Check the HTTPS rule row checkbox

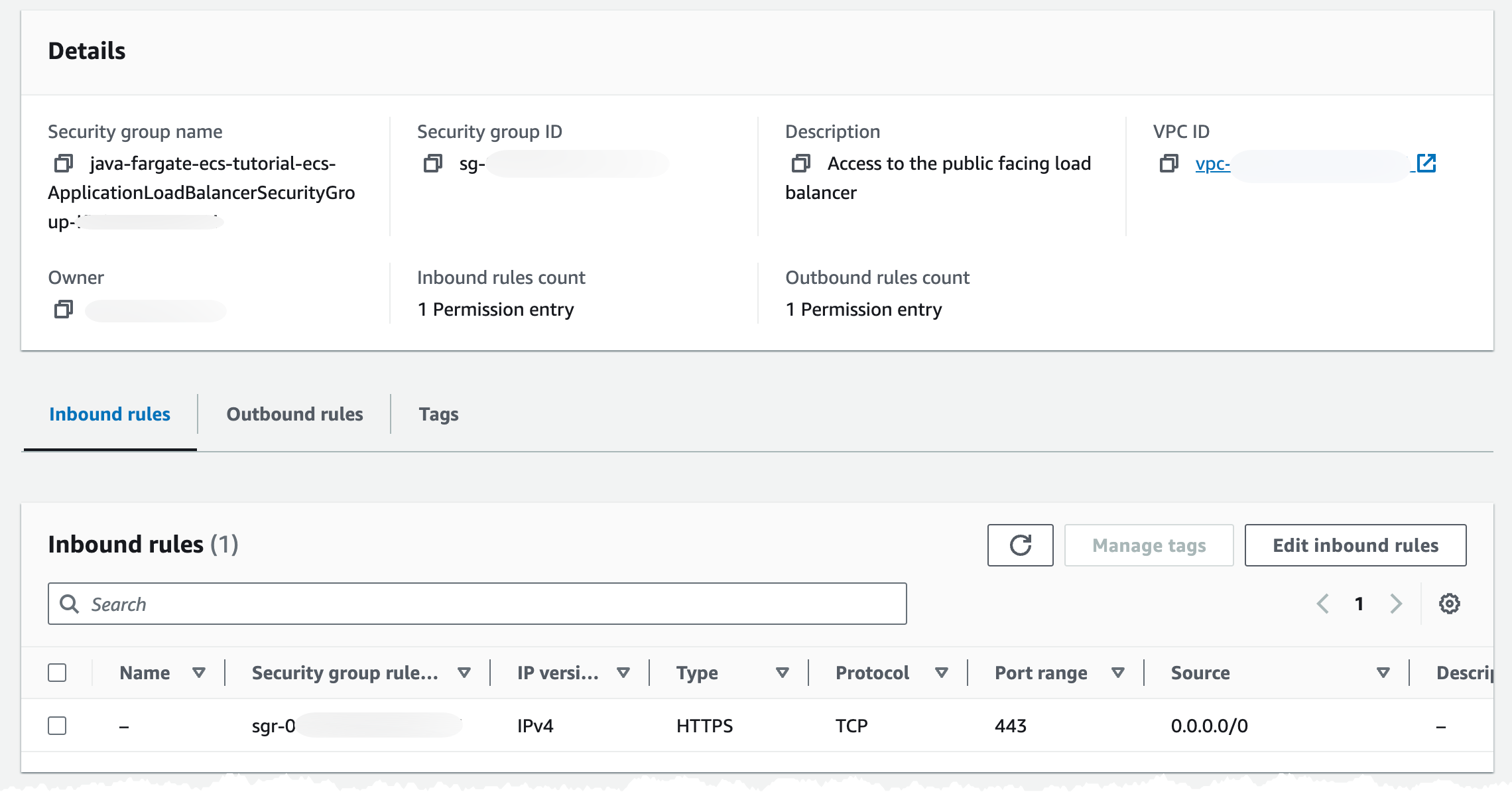[x=58, y=726]
